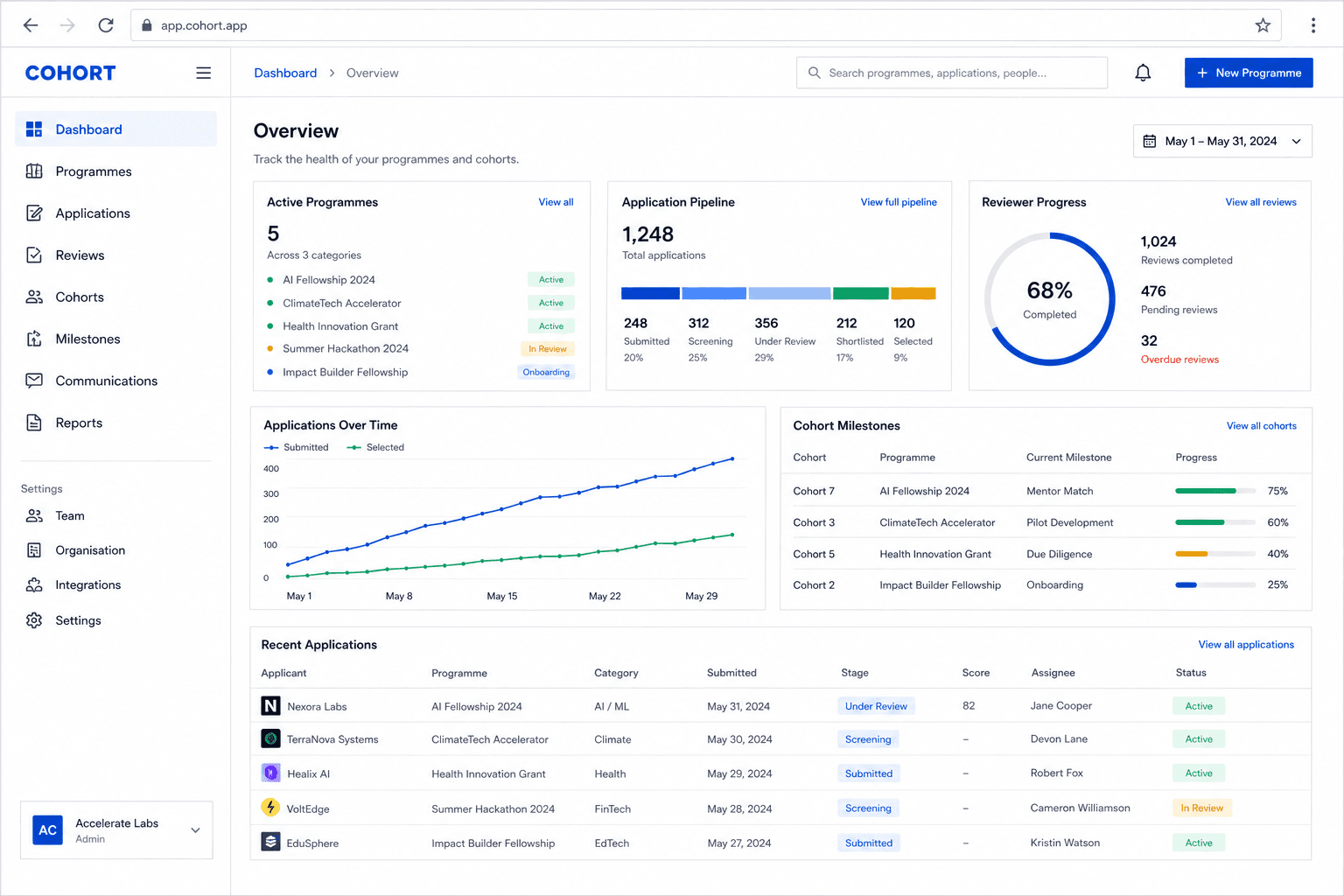Click the Applications pencil-edit icon

[x=34, y=213]
